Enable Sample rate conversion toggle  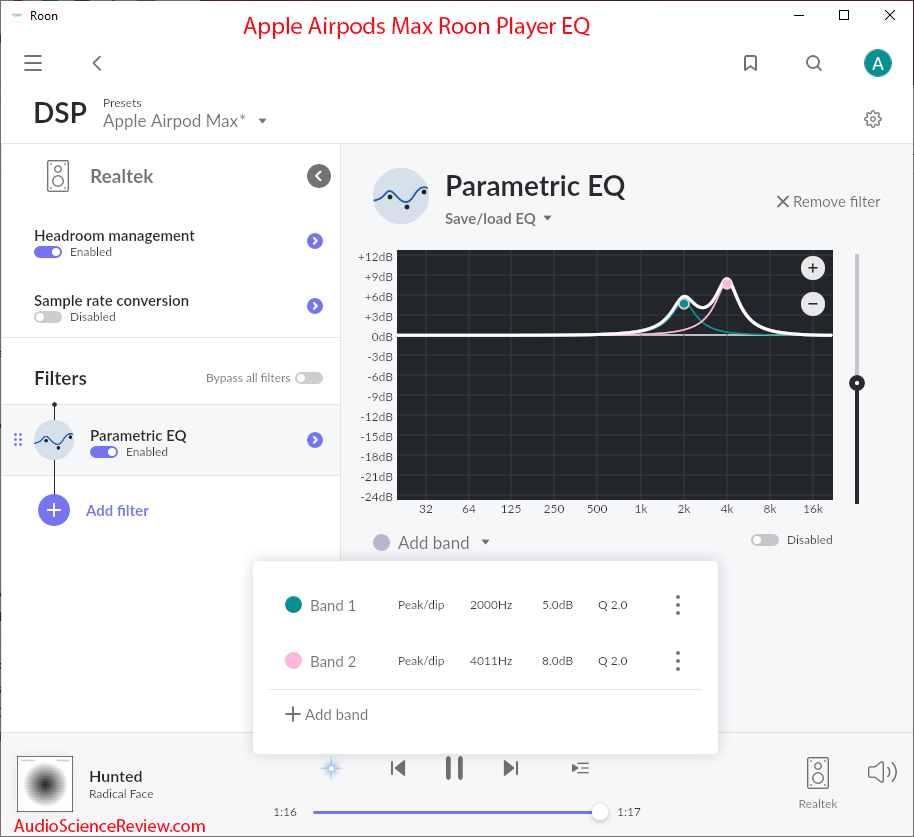(x=48, y=317)
